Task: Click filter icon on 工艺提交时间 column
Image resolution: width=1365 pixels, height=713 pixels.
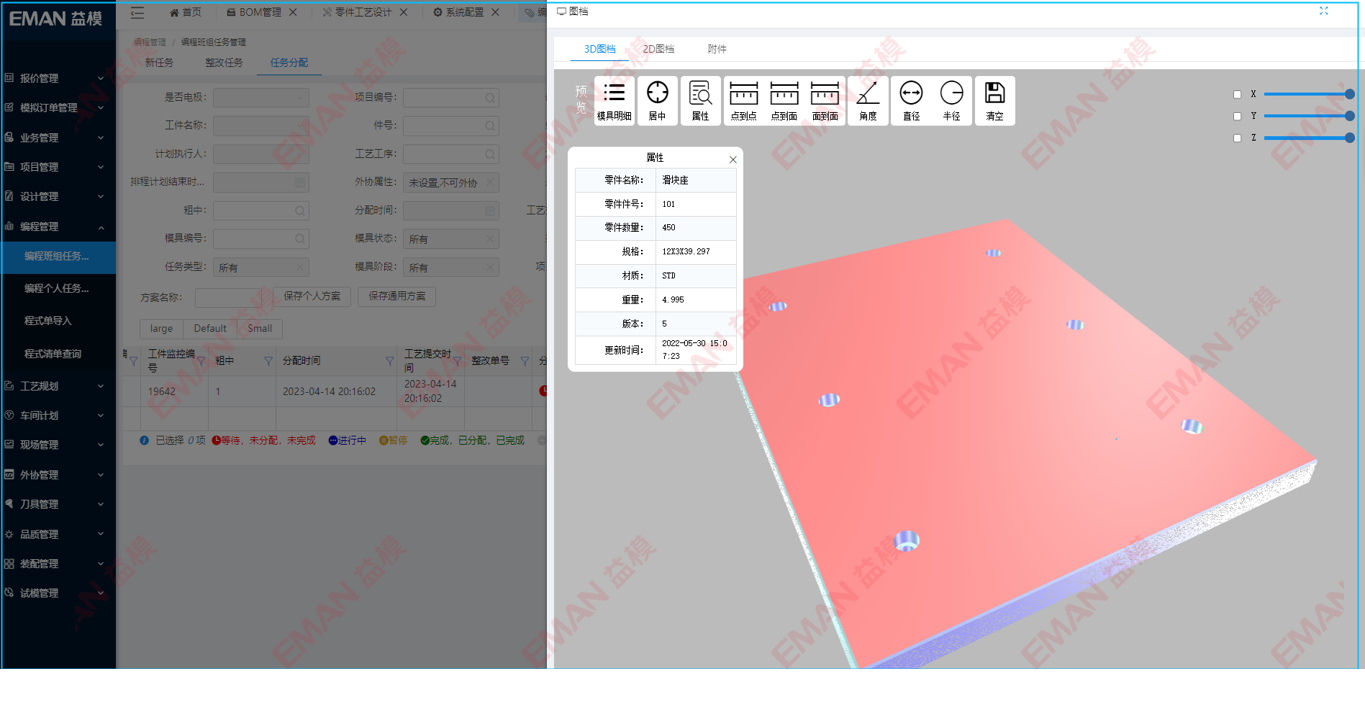Action: point(458,361)
